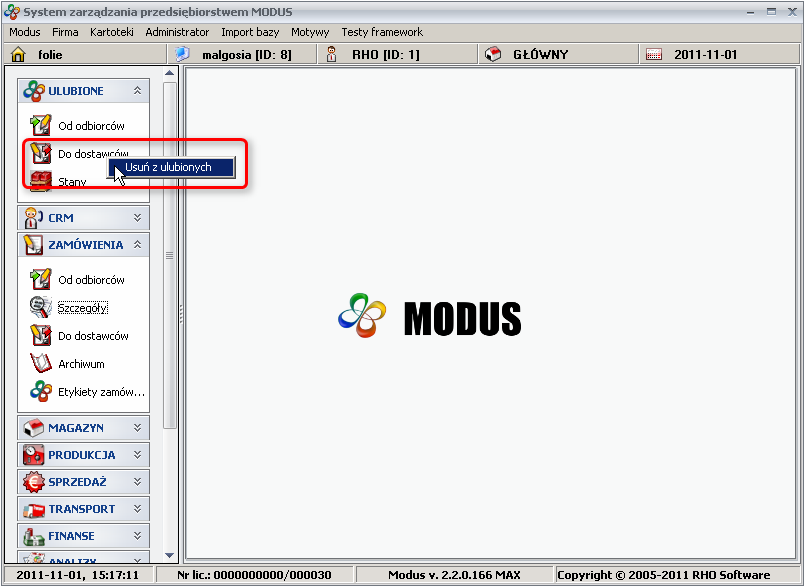
Task: Click the person icon beside RHO
Action: pyautogui.click(x=332, y=54)
